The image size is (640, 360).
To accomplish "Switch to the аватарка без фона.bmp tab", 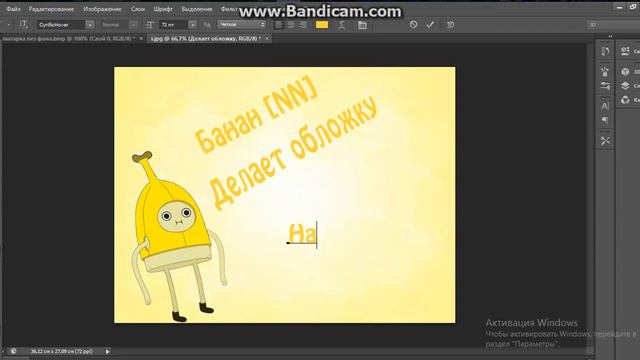I will (x=69, y=38).
